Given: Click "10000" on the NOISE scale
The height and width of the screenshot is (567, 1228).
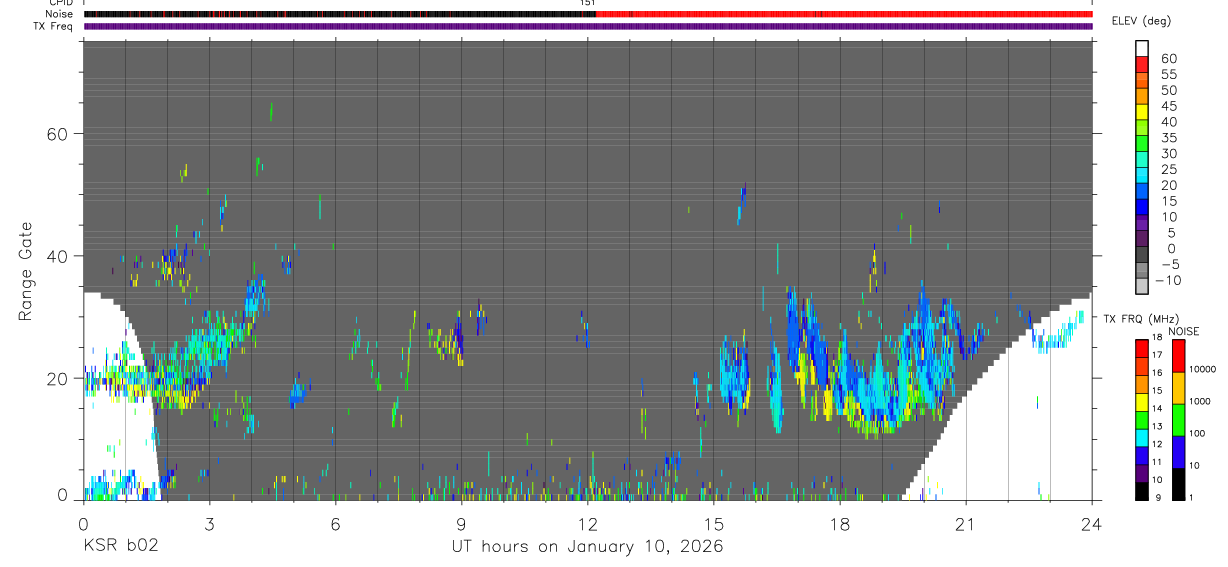Looking at the screenshot, I should point(1202,370).
